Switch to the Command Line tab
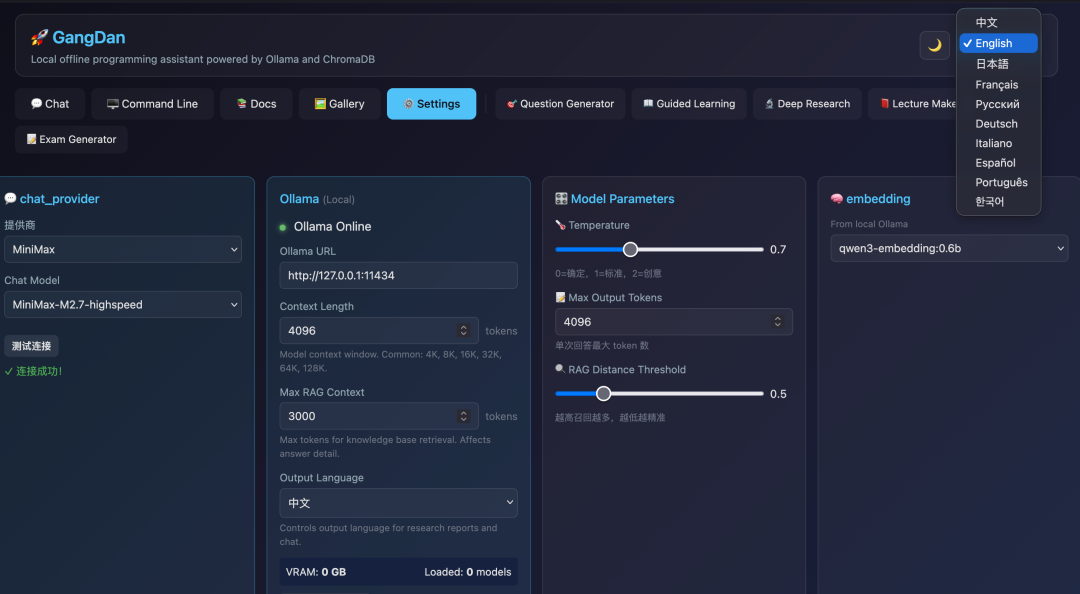Viewport: 1080px width, 594px height. (x=152, y=104)
